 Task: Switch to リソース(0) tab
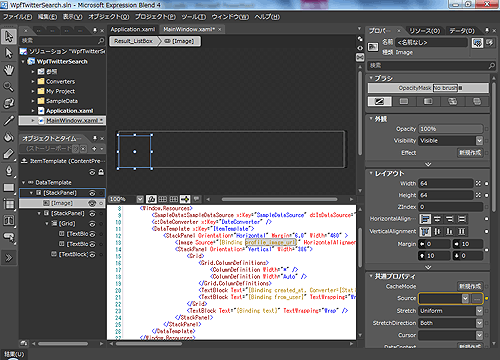[x=425, y=31]
